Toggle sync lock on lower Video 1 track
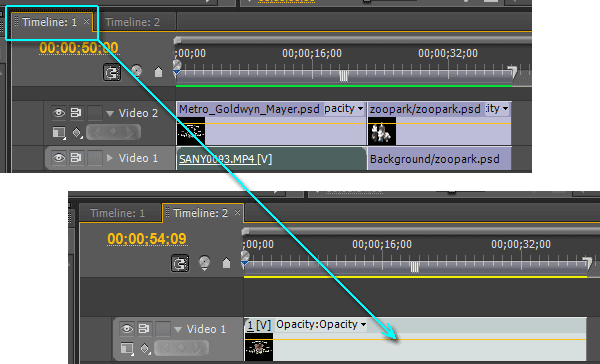The image size is (600, 364). (144, 328)
